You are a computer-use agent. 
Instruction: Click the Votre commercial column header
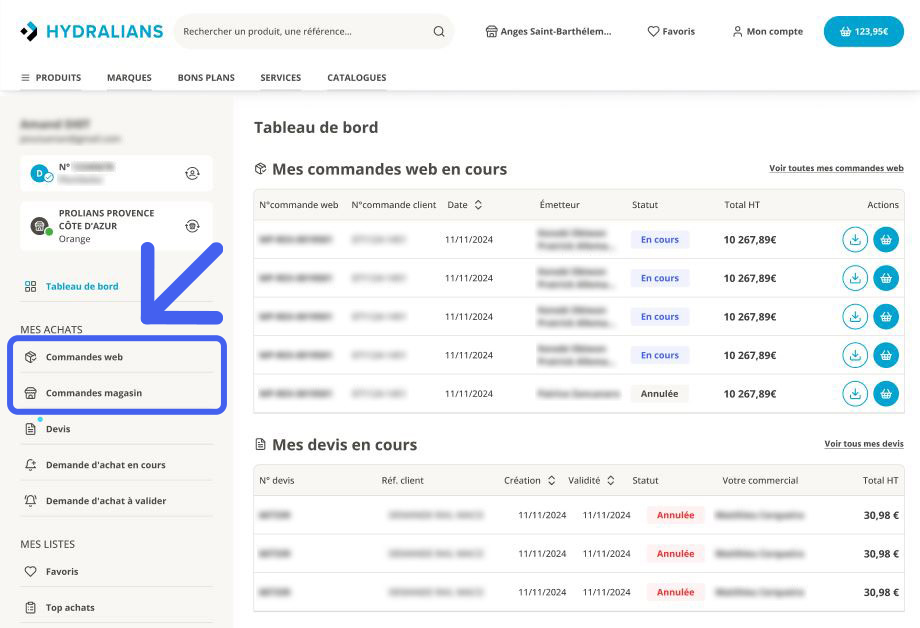click(x=760, y=480)
